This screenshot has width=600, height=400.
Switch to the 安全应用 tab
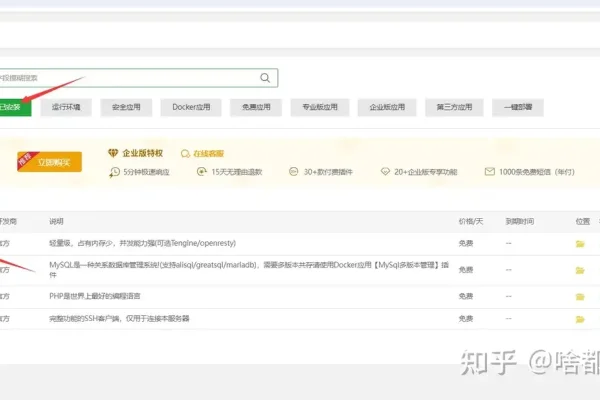click(126, 107)
